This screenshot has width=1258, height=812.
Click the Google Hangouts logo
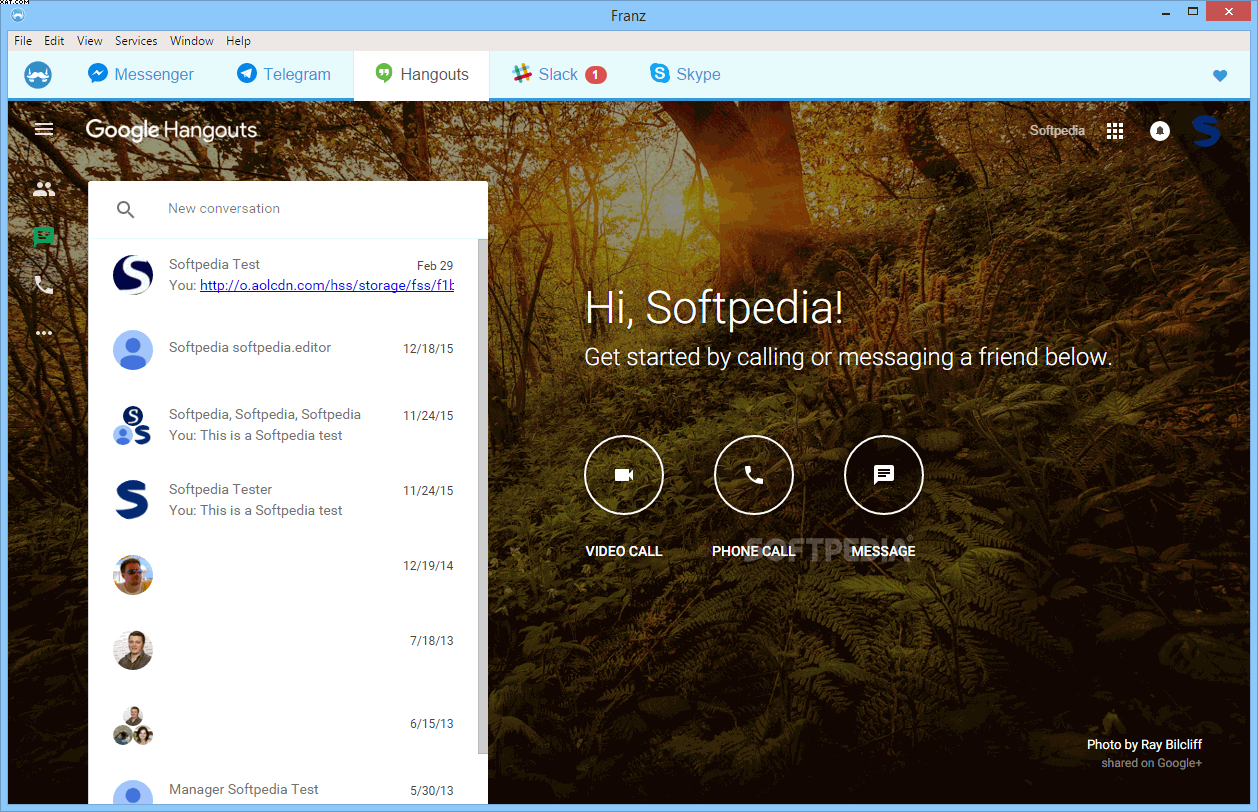tap(171, 130)
